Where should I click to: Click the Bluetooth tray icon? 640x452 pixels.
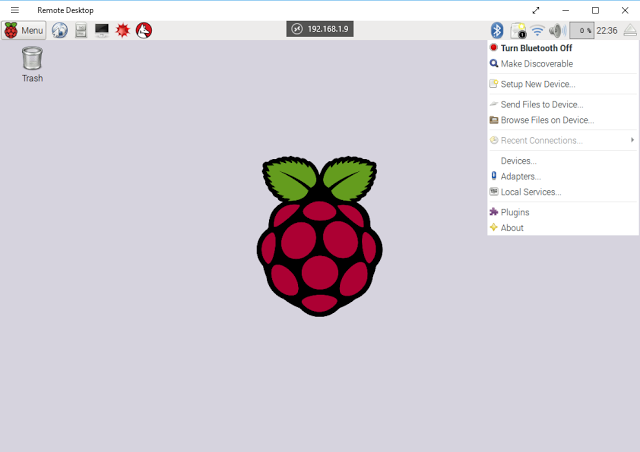click(497, 30)
